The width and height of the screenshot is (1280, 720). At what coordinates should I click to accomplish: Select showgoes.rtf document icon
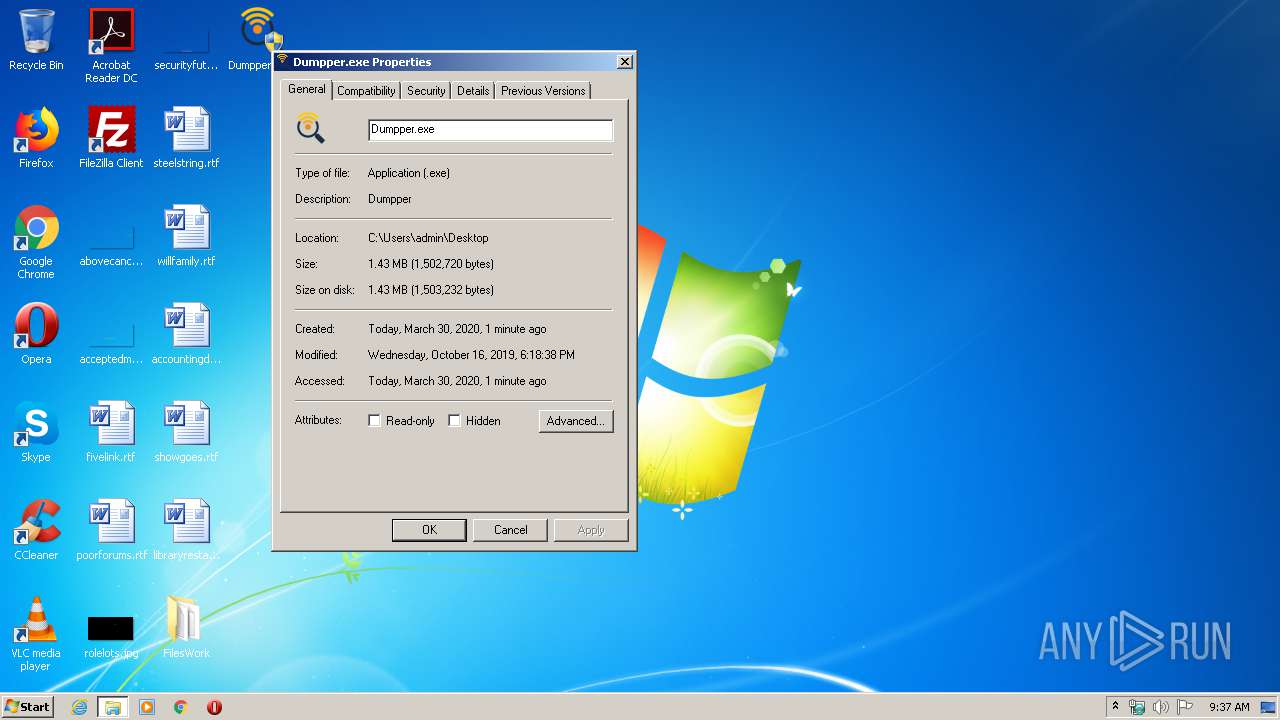[186, 432]
